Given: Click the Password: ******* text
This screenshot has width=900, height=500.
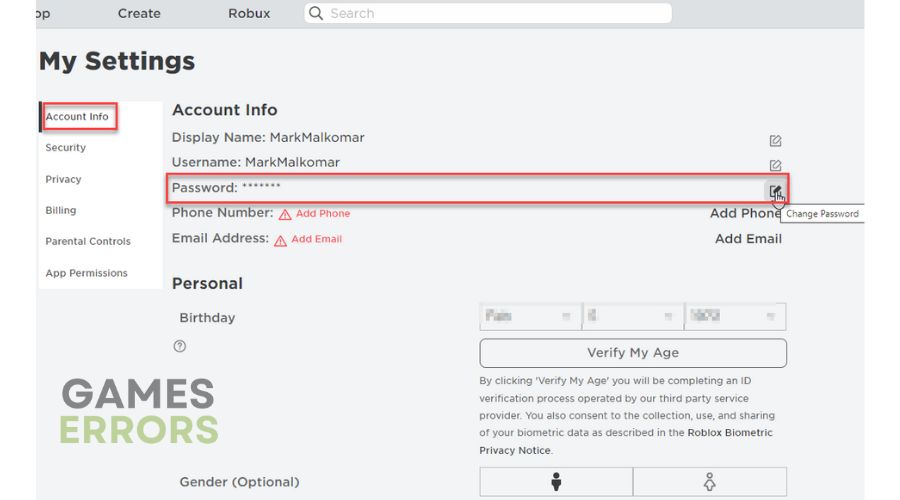Looking at the screenshot, I should pos(226,188).
